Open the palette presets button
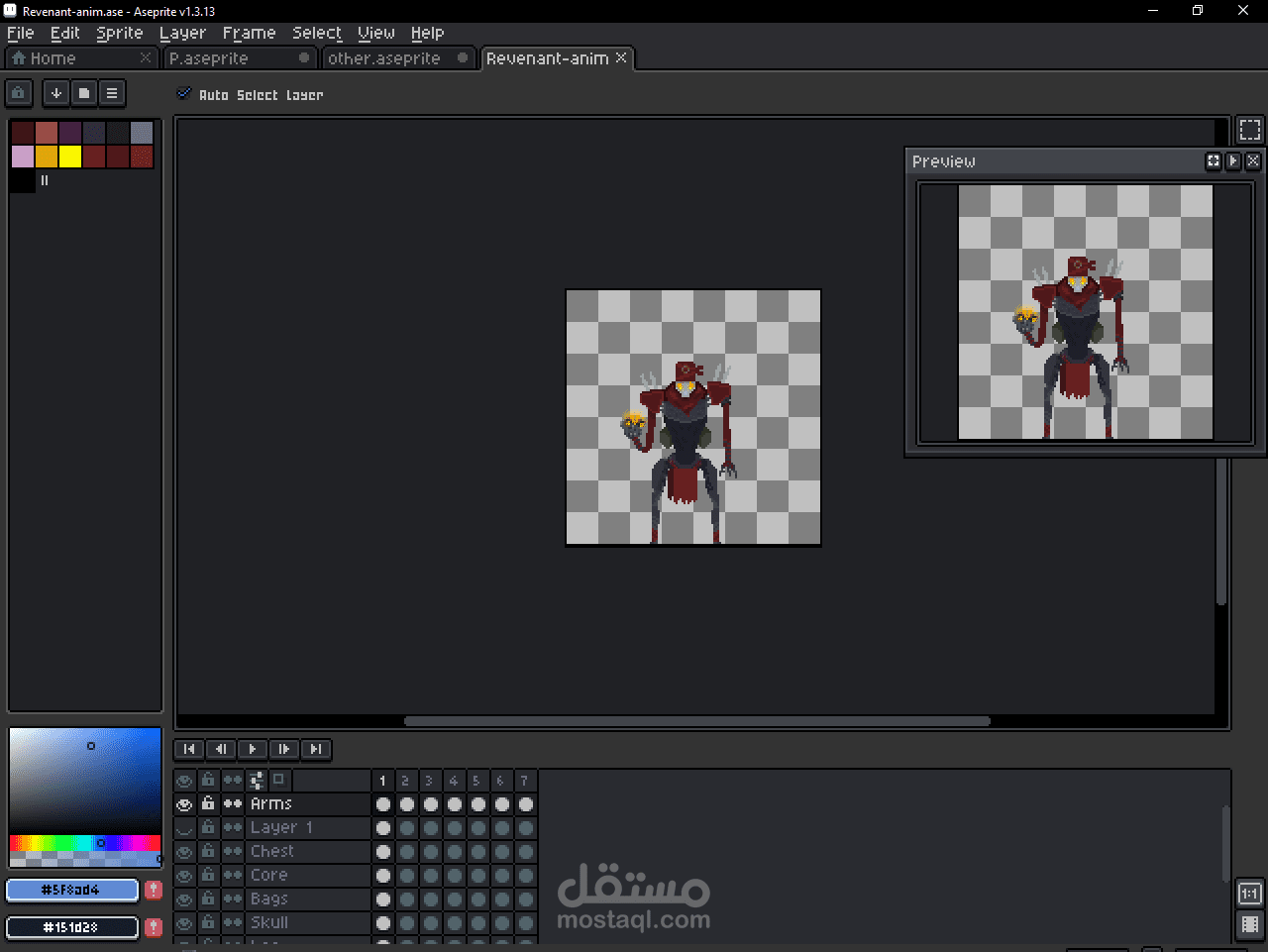 tap(84, 93)
